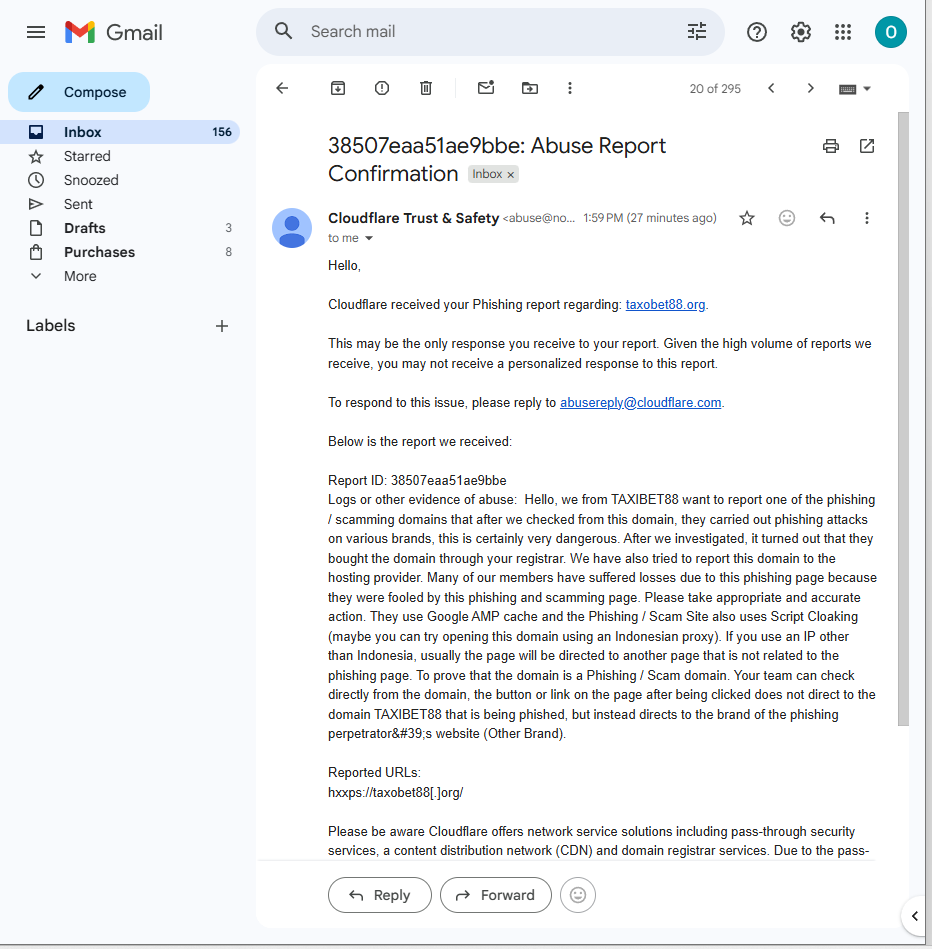Open the Purchases category
932x949 pixels.
(x=99, y=252)
